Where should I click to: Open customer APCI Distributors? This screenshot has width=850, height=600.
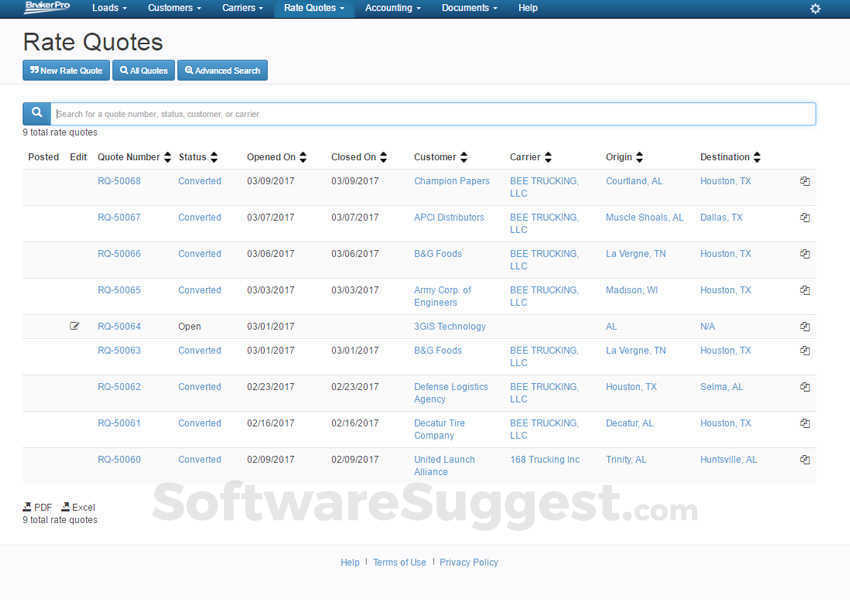pyautogui.click(x=449, y=217)
